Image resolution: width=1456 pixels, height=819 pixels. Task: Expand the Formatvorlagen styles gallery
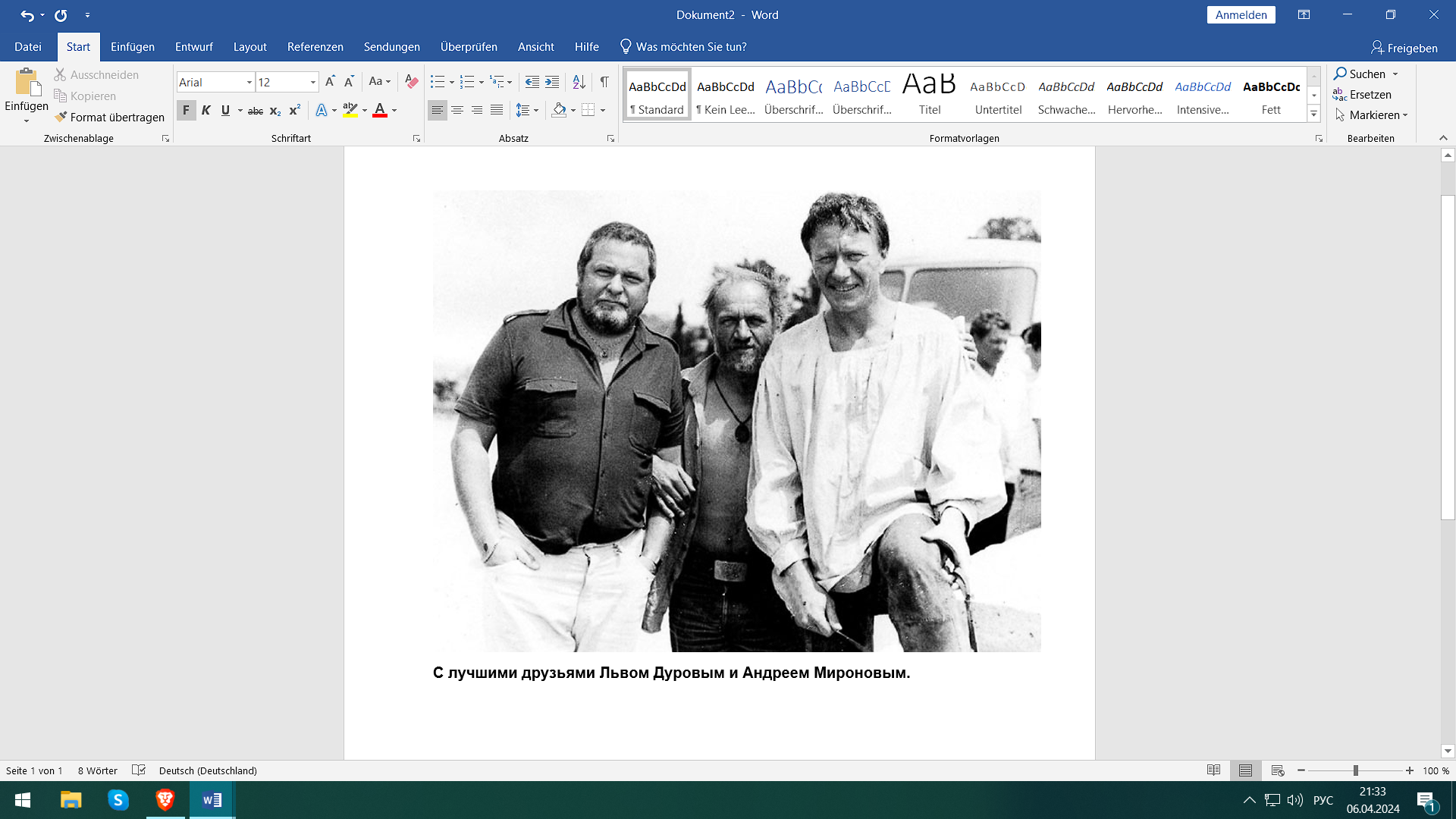1314,115
